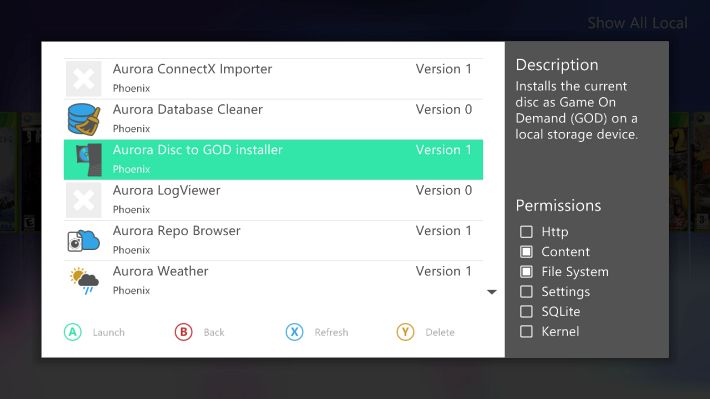710x399 pixels.
Task: Select Aurora Disc to GOD installer title
Action: [197, 150]
